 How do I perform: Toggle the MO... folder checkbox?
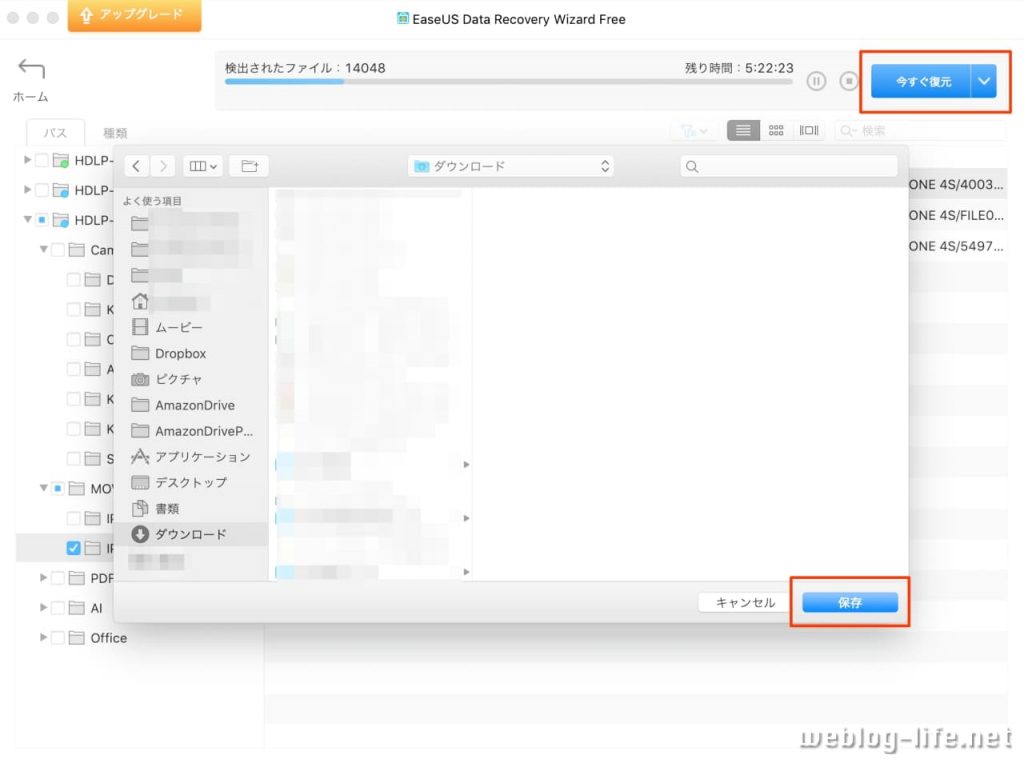(x=57, y=488)
